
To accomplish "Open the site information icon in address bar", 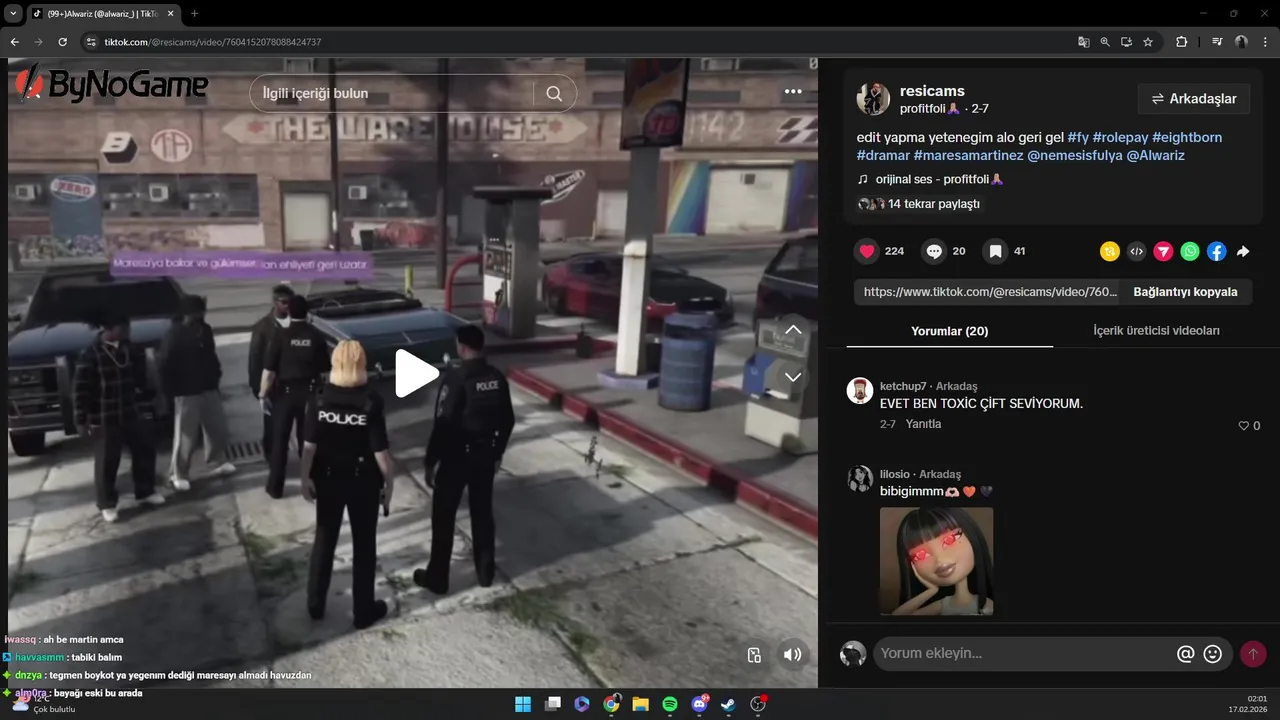I will pyautogui.click(x=90, y=42).
